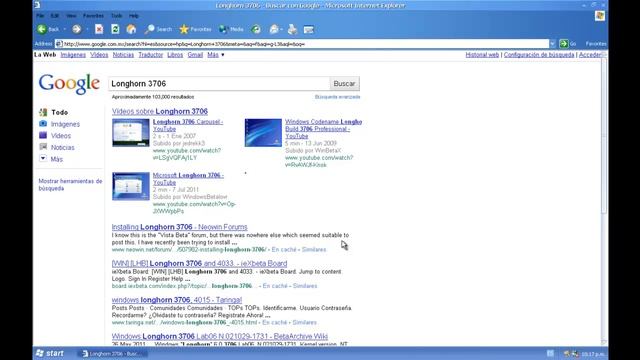
Task: Open the Media pane button
Action: pos(231,29)
